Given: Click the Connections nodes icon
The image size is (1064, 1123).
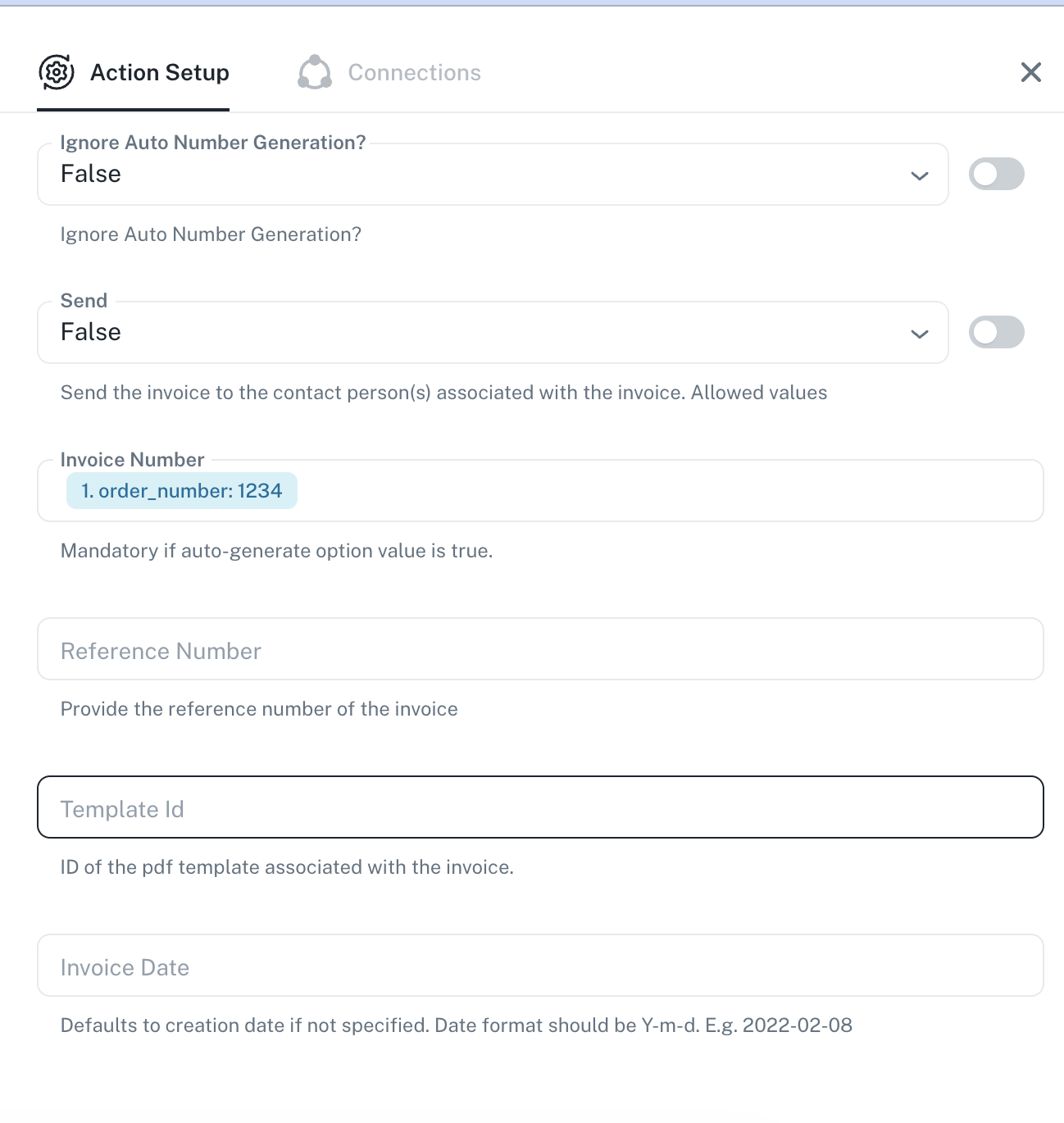Looking at the screenshot, I should pyautogui.click(x=315, y=72).
